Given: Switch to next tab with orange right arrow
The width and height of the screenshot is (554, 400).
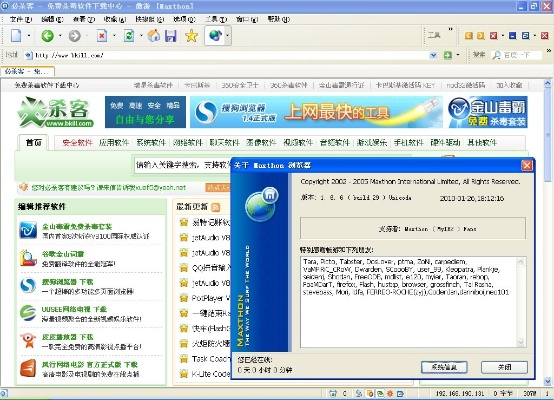Looking at the screenshot, I should tap(481, 35).
